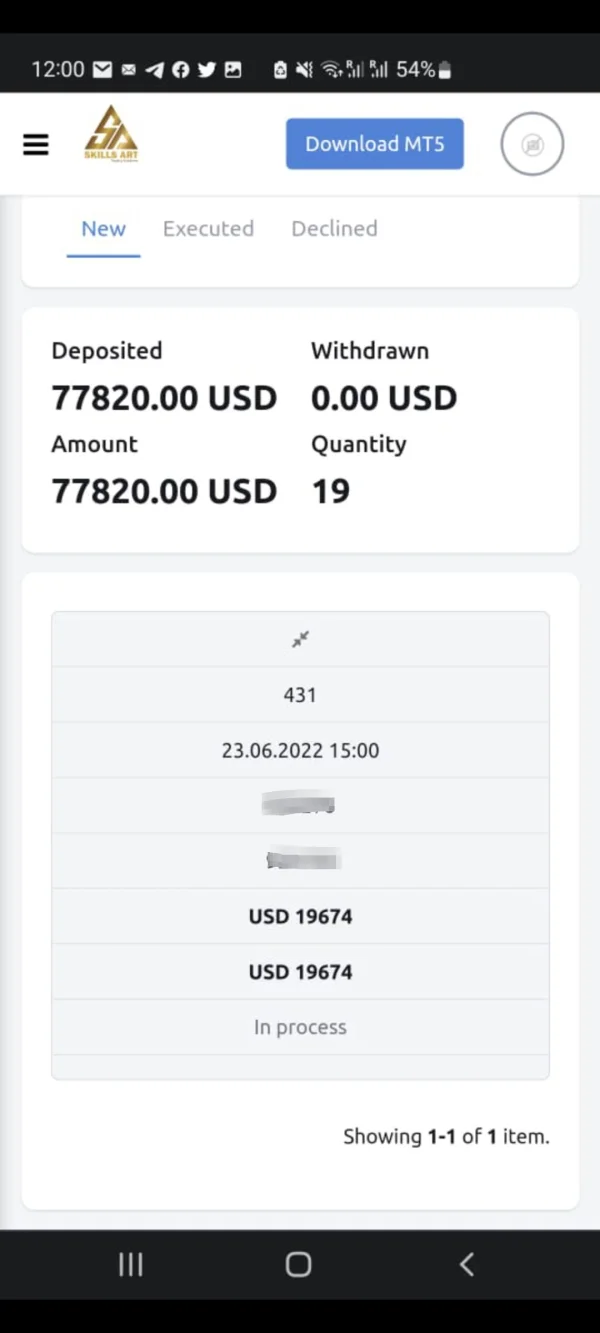Viewport: 600px width, 1333px height.
Task: Tap the Telegram notification icon
Action: (154, 70)
